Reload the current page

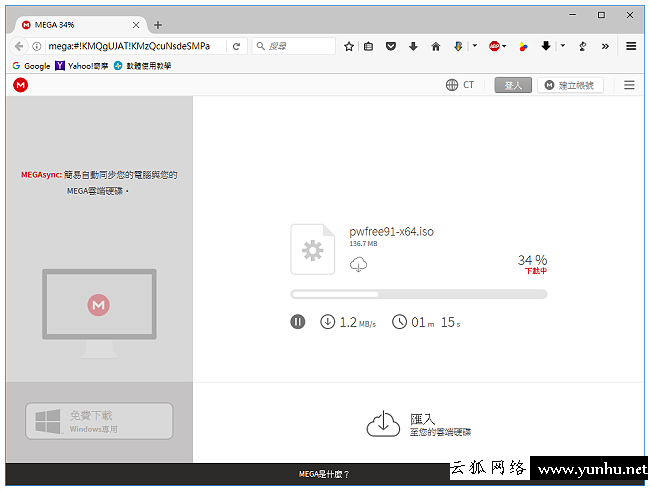tap(236, 46)
